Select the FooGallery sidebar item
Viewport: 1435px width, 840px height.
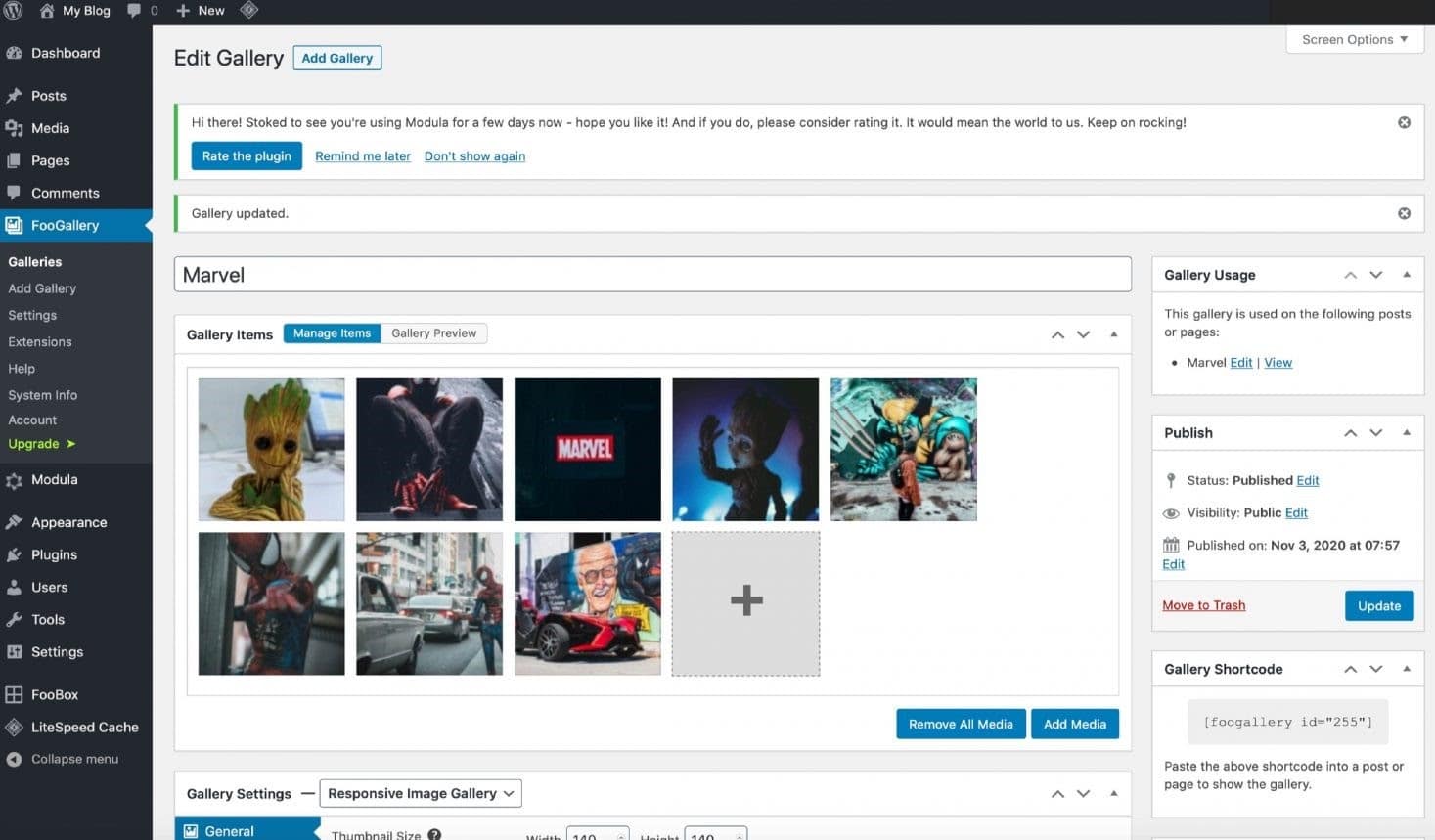point(76,225)
